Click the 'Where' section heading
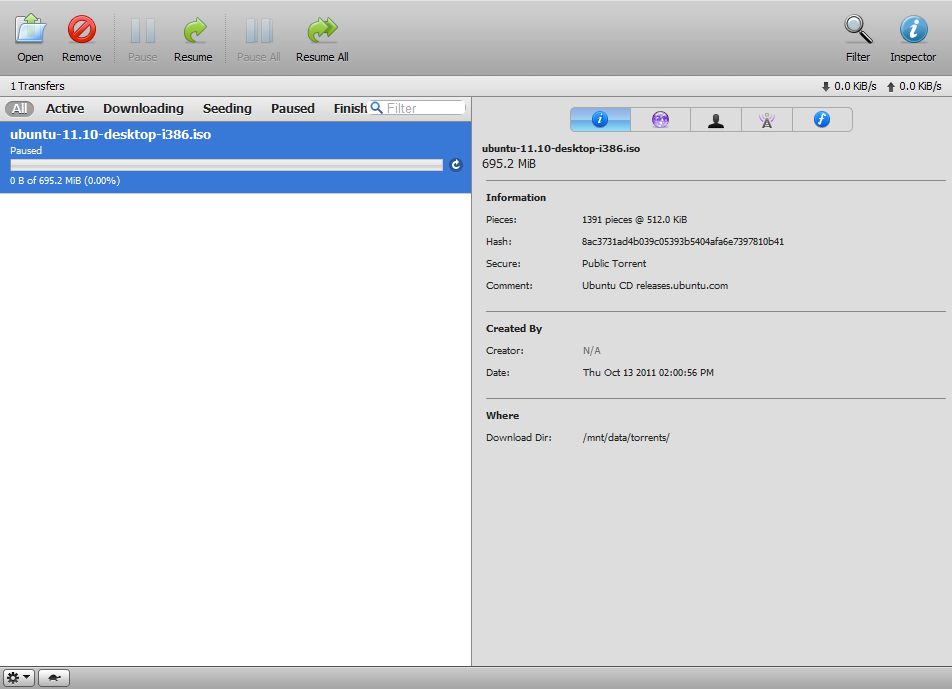The image size is (952, 689). 503,416
